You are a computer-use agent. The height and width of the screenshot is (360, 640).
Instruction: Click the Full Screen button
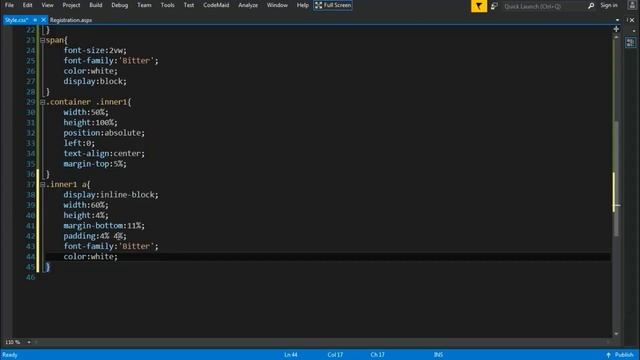(333, 5)
